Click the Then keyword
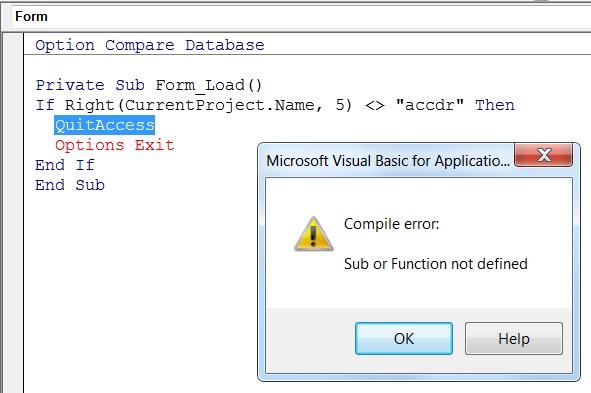 (x=495, y=105)
